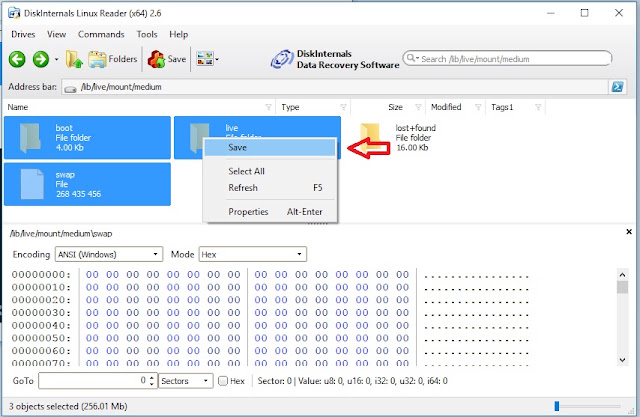This screenshot has height=417, width=640.
Task: Open the view mode thumbnails icon
Action: point(205,59)
